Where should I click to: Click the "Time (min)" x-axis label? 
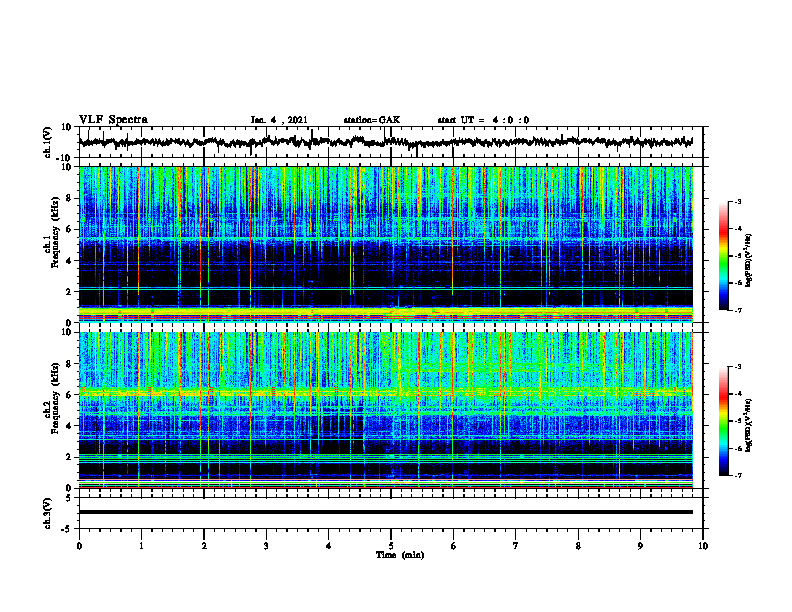(400, 555)
